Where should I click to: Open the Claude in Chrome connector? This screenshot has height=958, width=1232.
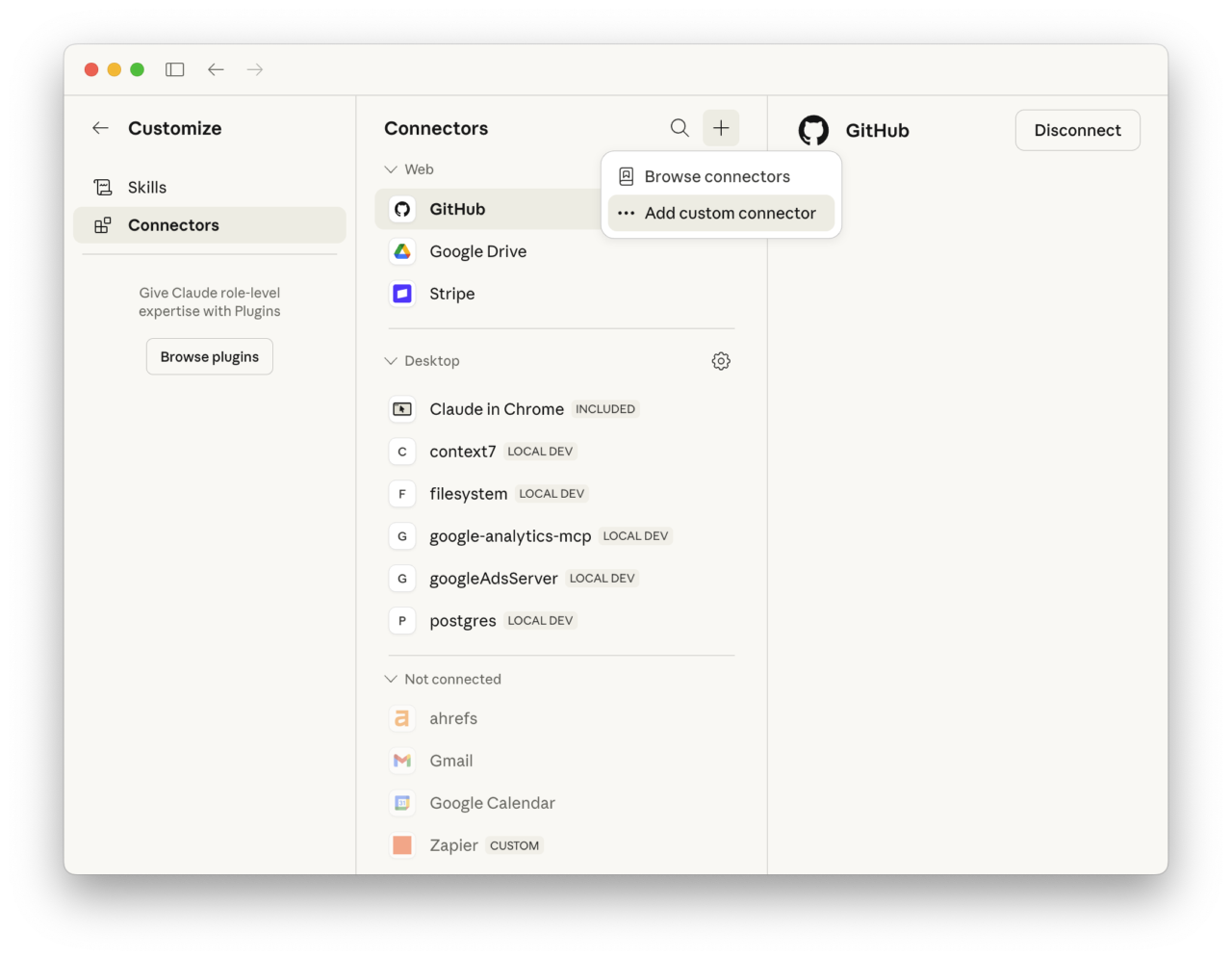[x=497, y=409]
